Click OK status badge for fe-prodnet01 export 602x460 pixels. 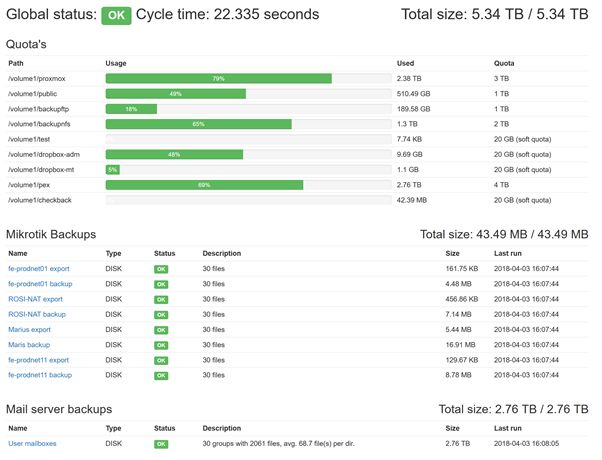tap(160, 269)
